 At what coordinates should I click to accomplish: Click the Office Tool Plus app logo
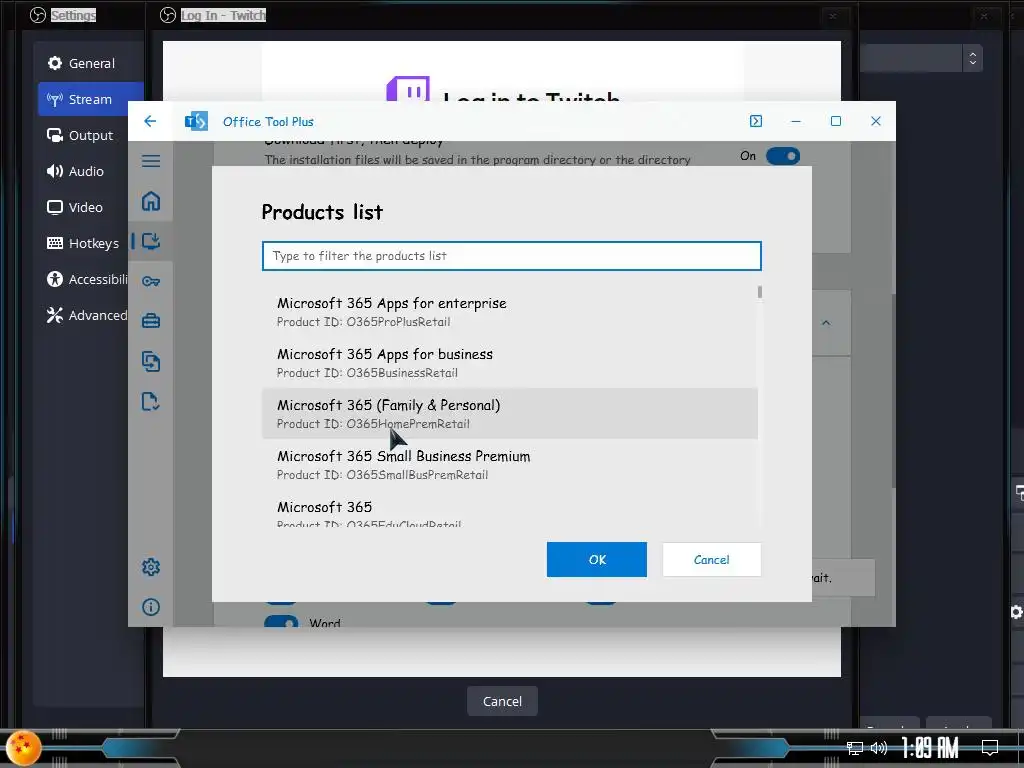[x=196, y=121]
